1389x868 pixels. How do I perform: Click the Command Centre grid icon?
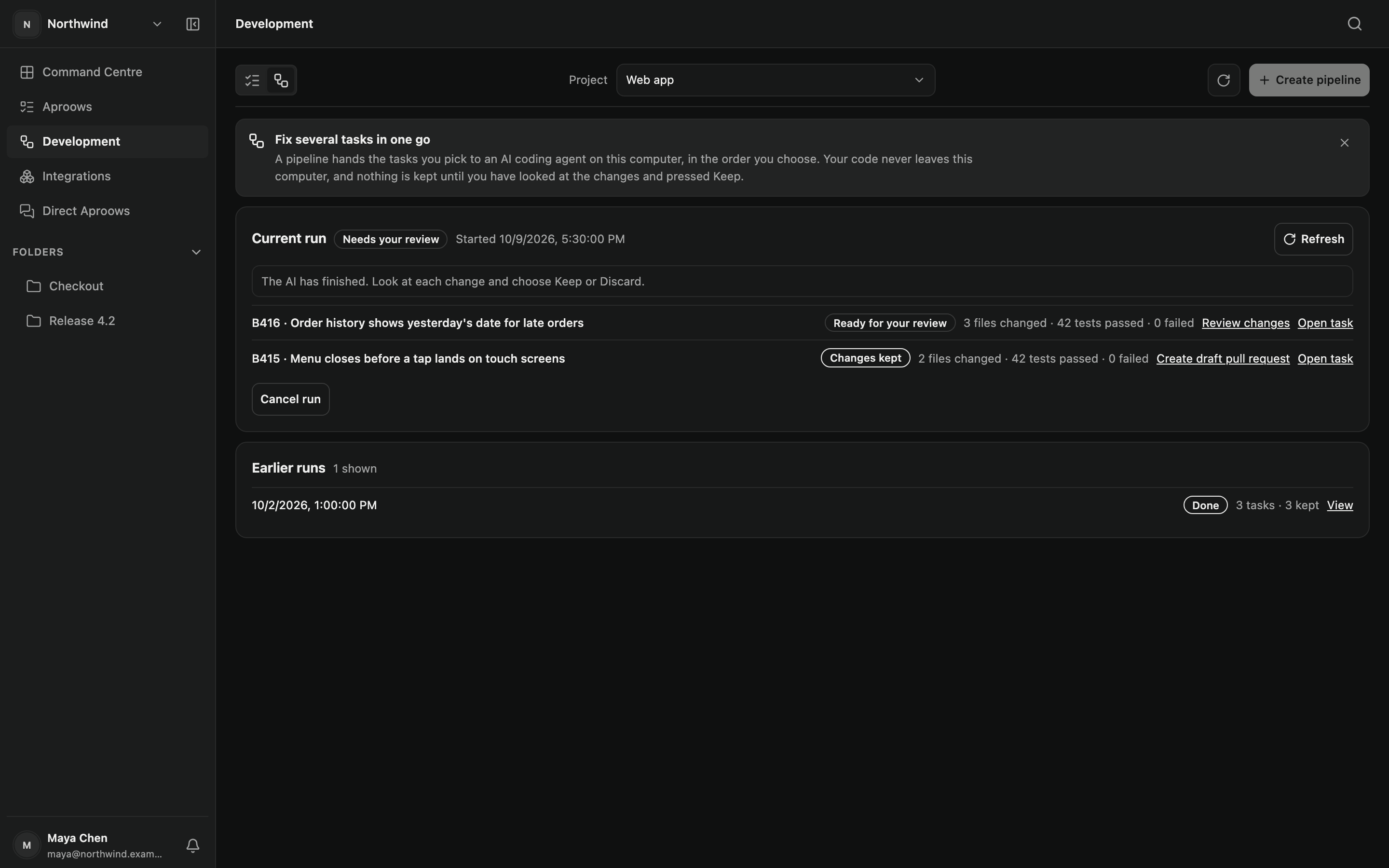coord(27,72)
